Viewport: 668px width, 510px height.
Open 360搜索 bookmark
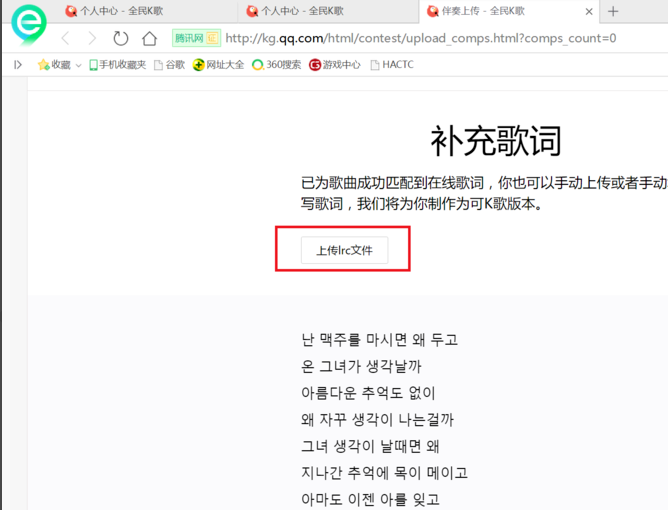pyautogui.click(x=276, y=65)
